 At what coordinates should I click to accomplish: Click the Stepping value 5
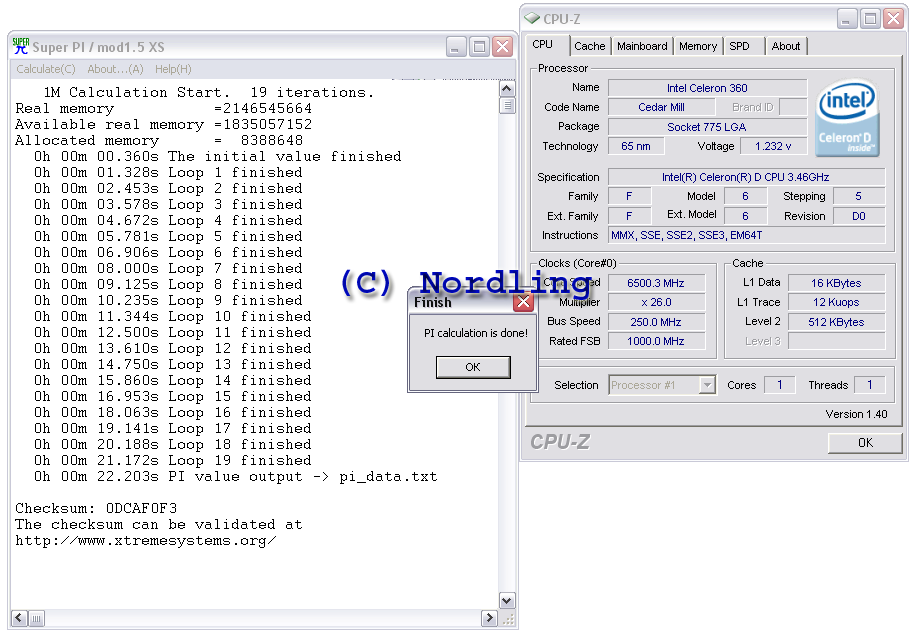pyautogui.click(x=858, y=196)
